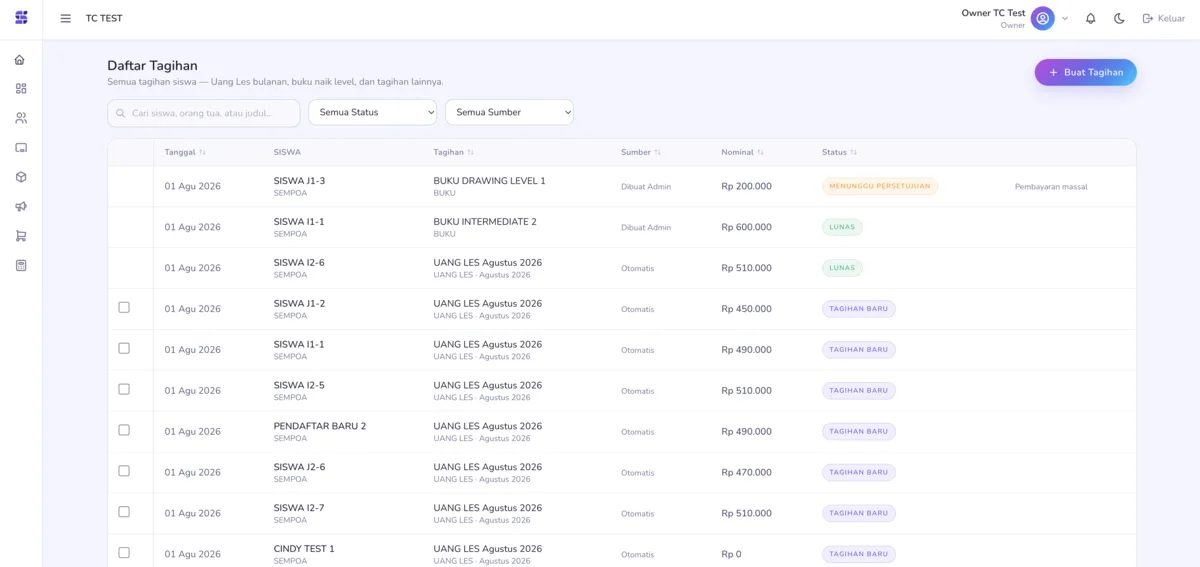Click the TAGIHAN BARU badge for SISWA J1-2
The image size is (1200, 567).
[859, 309]
